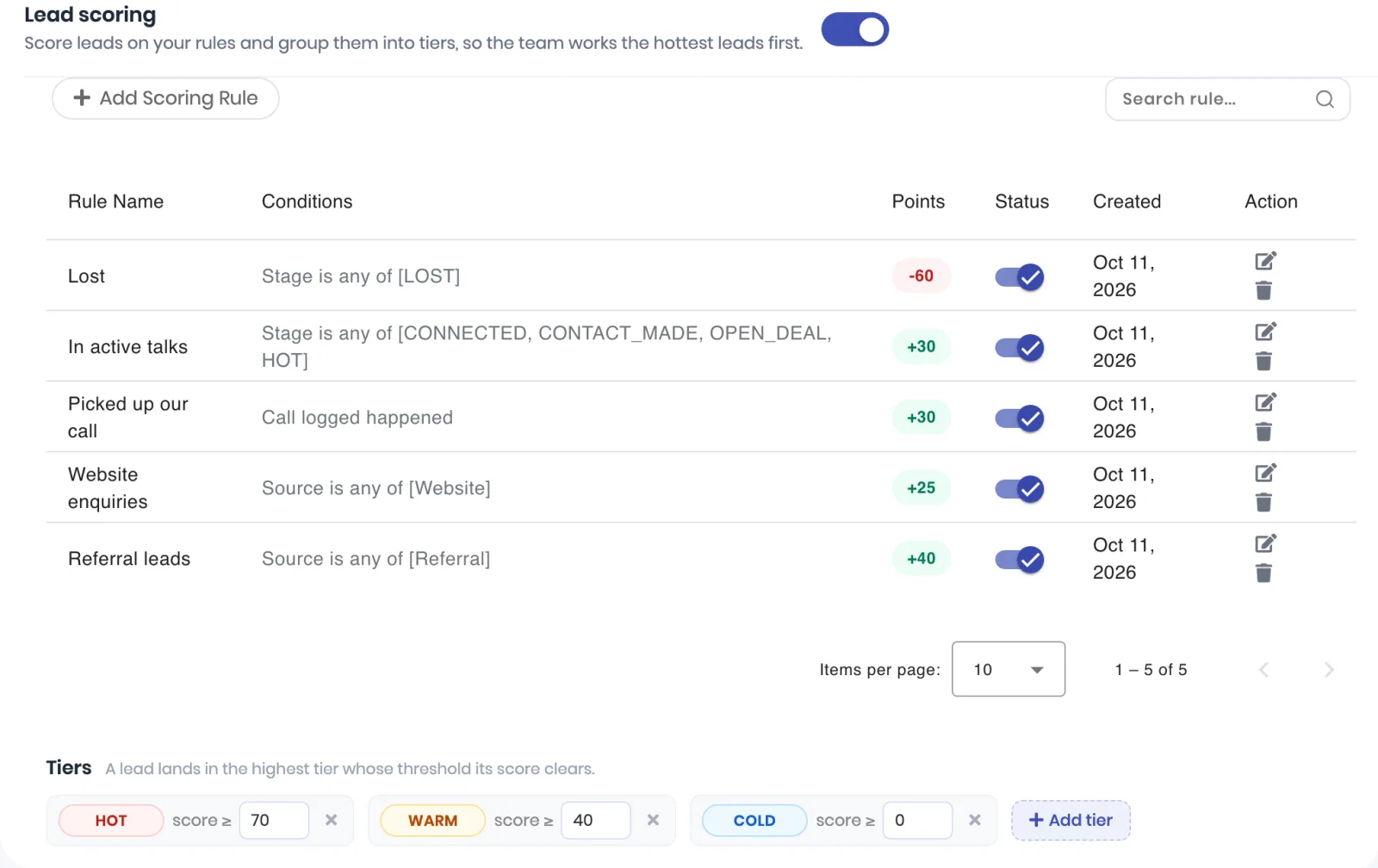Click the HOT tier label
The height and width of the screenshot is (868, 1378).
pyautogui.click(x=111, y=821)
